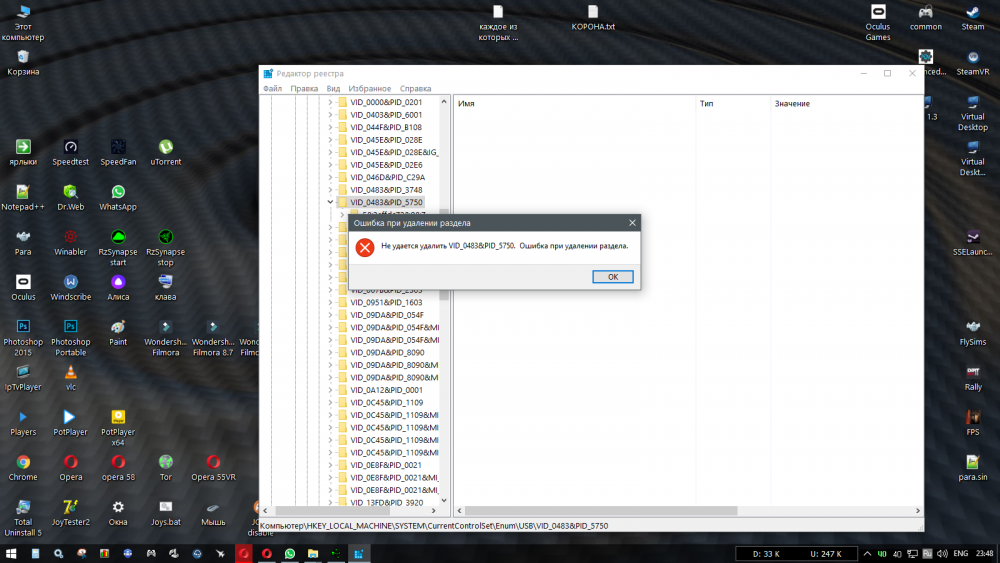The image size is (1000, 563).
Task: Select the uTorrent desktop icon
Action: pos(166,153)
